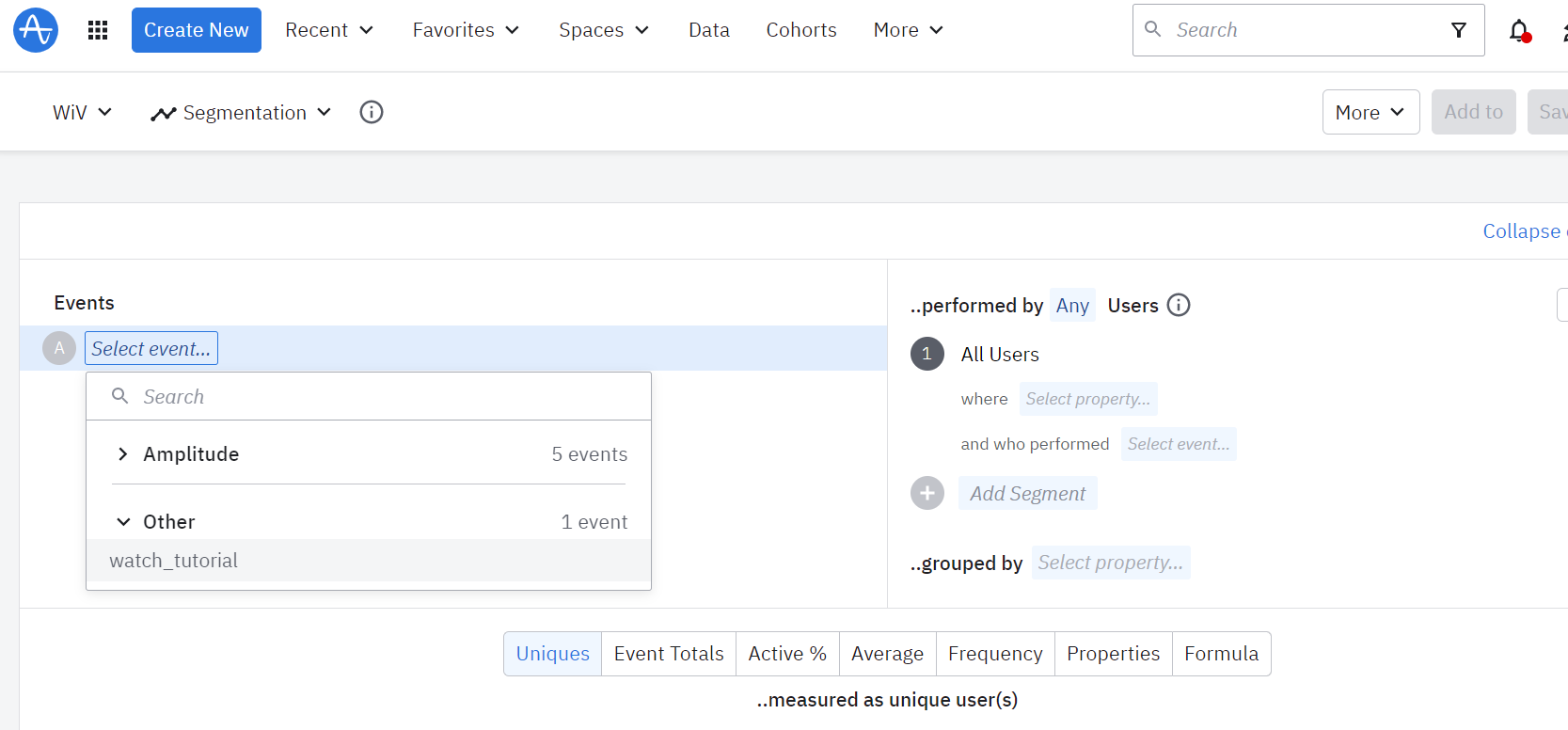Switch measurement to Event Totals
The image size is (1568, 730).
(x=669, y=654)
